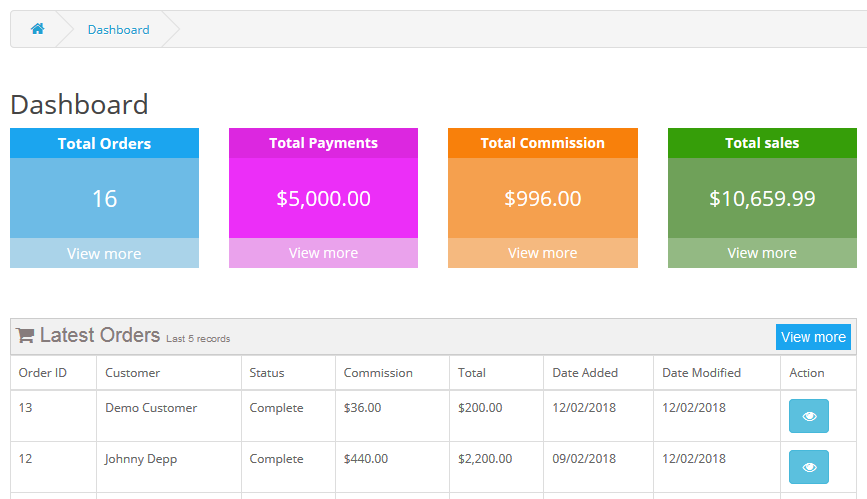Click the home icon in breadcrumb

pyautogui.click(x=38, y=29)
